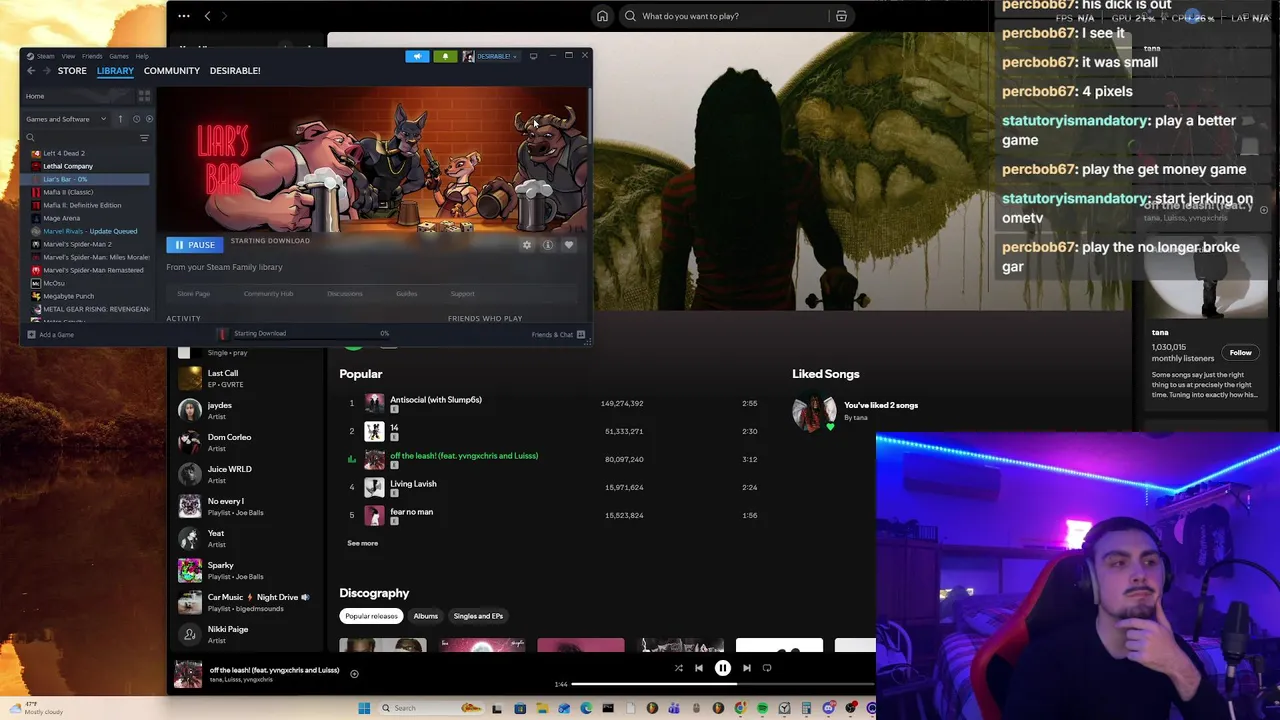Select the Singles and EPs filter chip

(478, 616)
